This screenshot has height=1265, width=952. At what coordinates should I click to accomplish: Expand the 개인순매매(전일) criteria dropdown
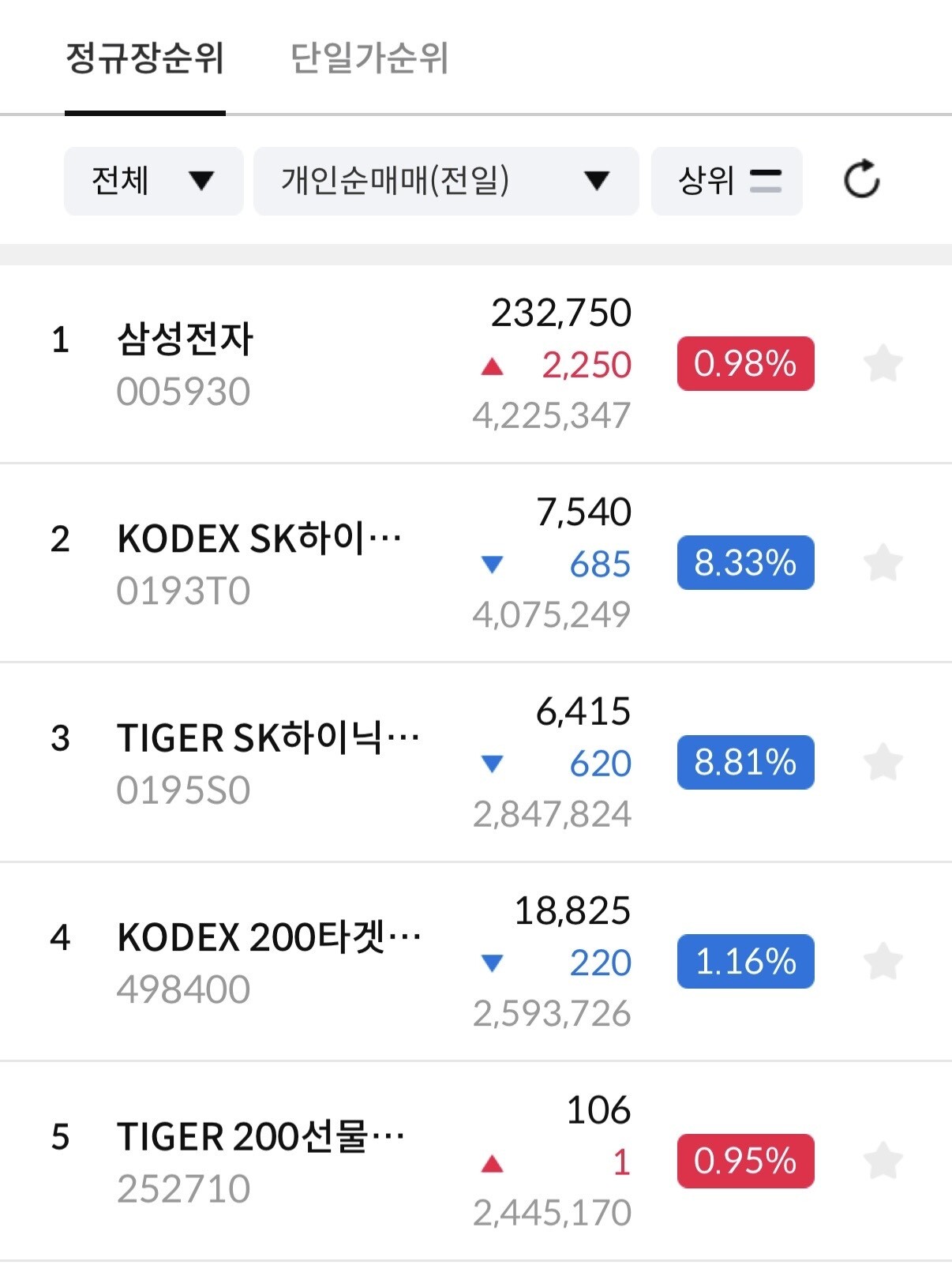click(x=446, y=181)
